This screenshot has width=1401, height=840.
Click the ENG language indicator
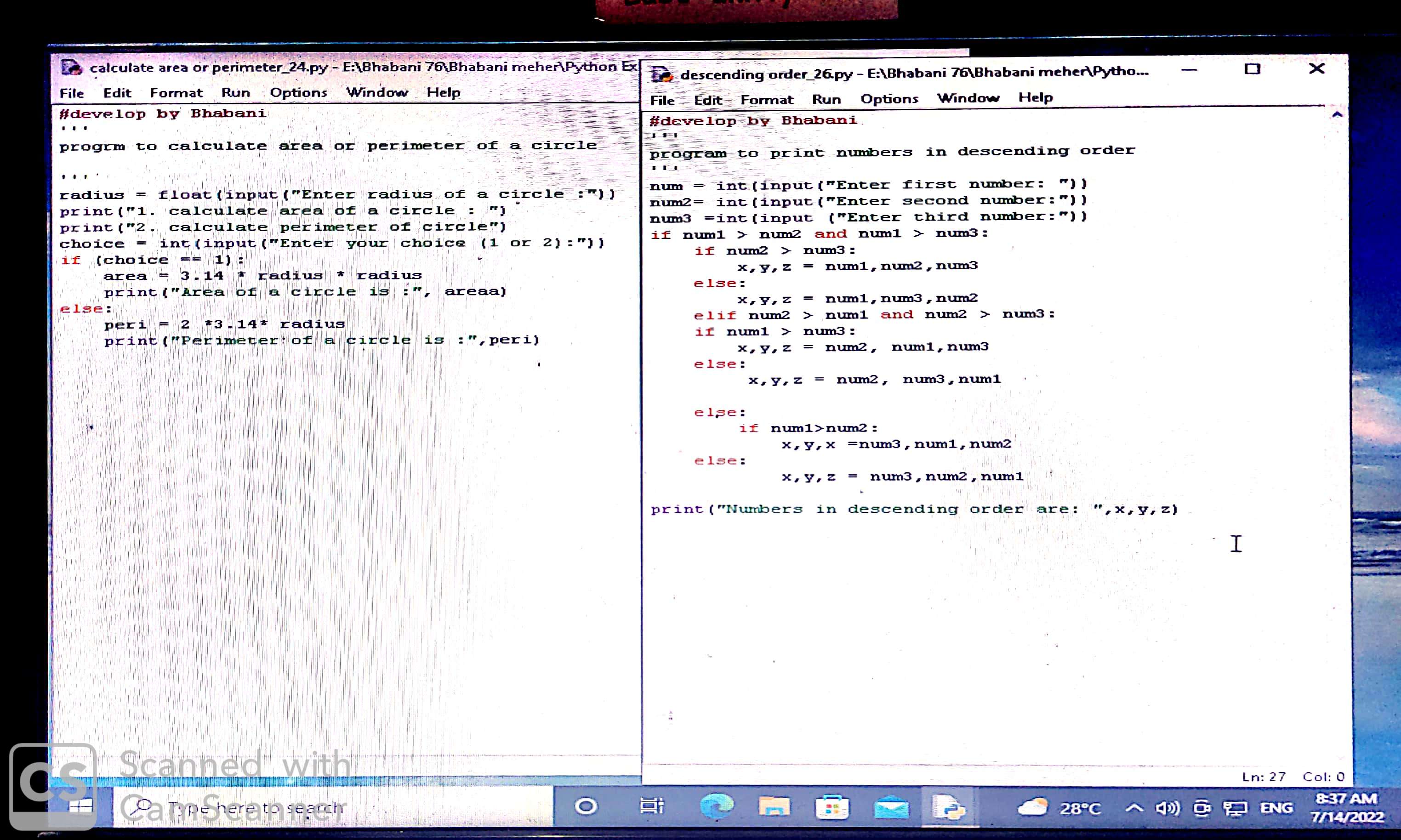pos(1276,808)
